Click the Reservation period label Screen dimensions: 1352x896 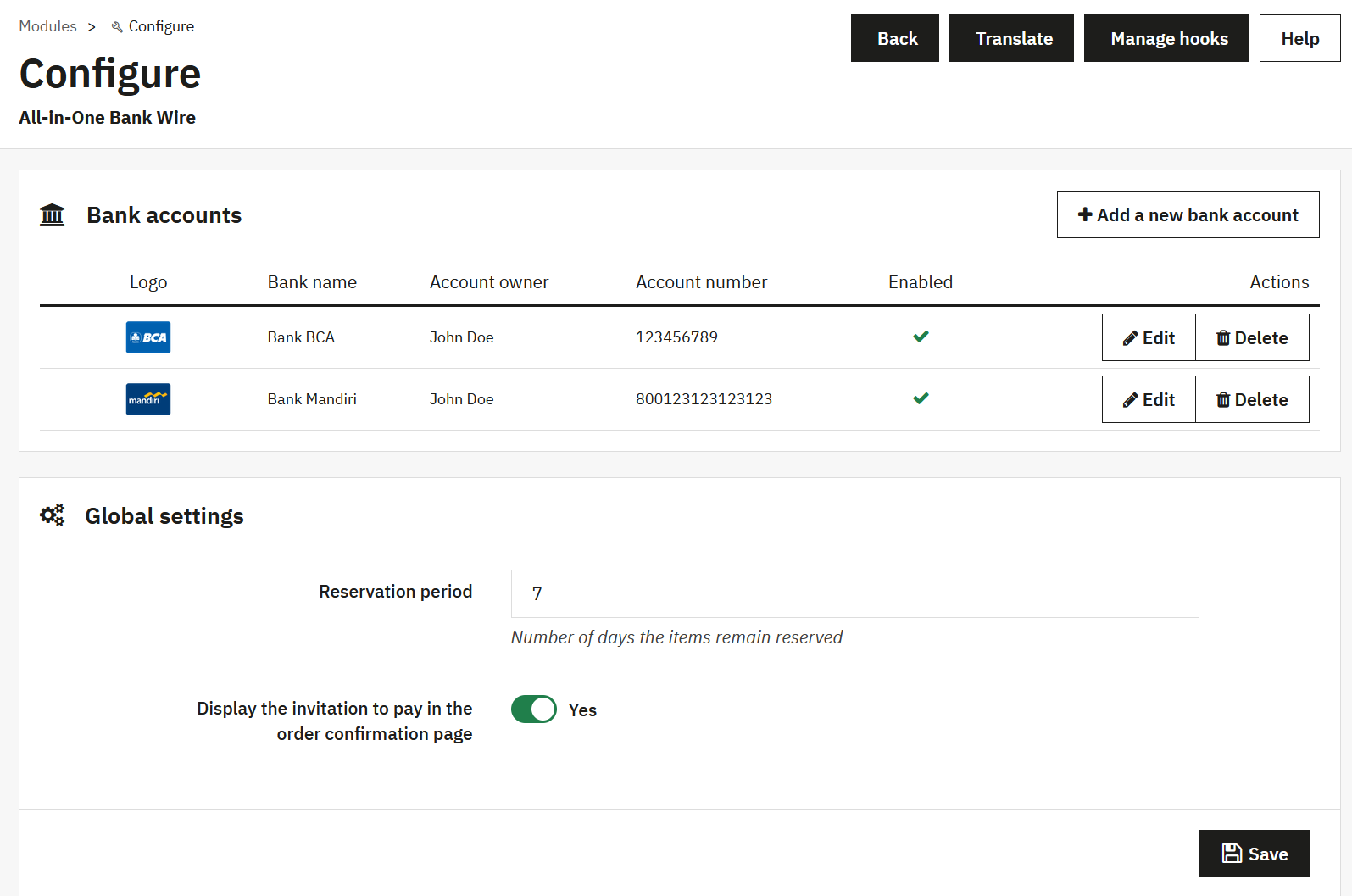coord(395,592)
